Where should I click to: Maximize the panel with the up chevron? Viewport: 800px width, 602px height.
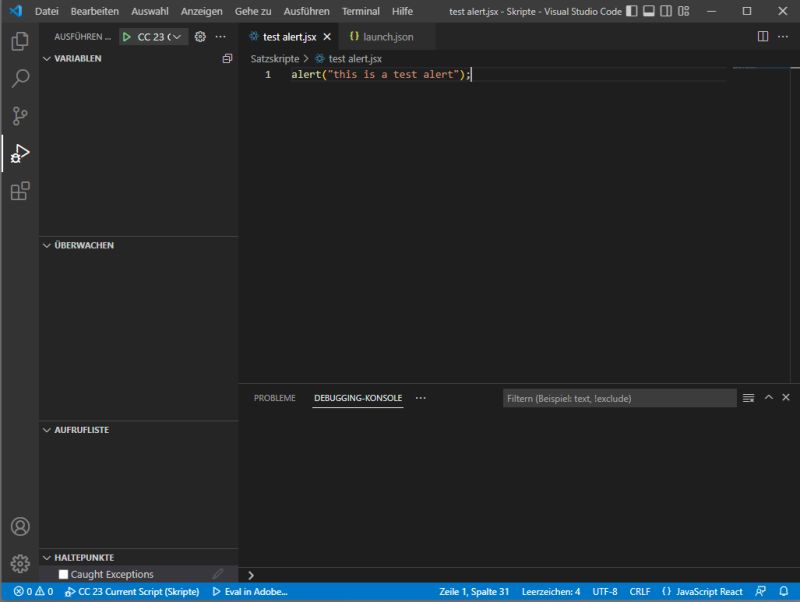pos(769,397)
